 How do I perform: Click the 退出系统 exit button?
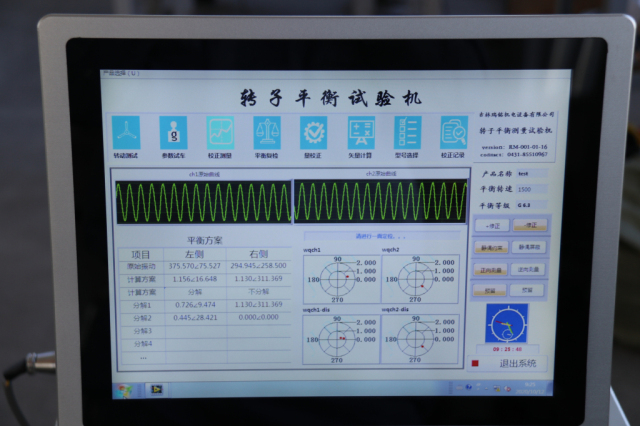517,363
